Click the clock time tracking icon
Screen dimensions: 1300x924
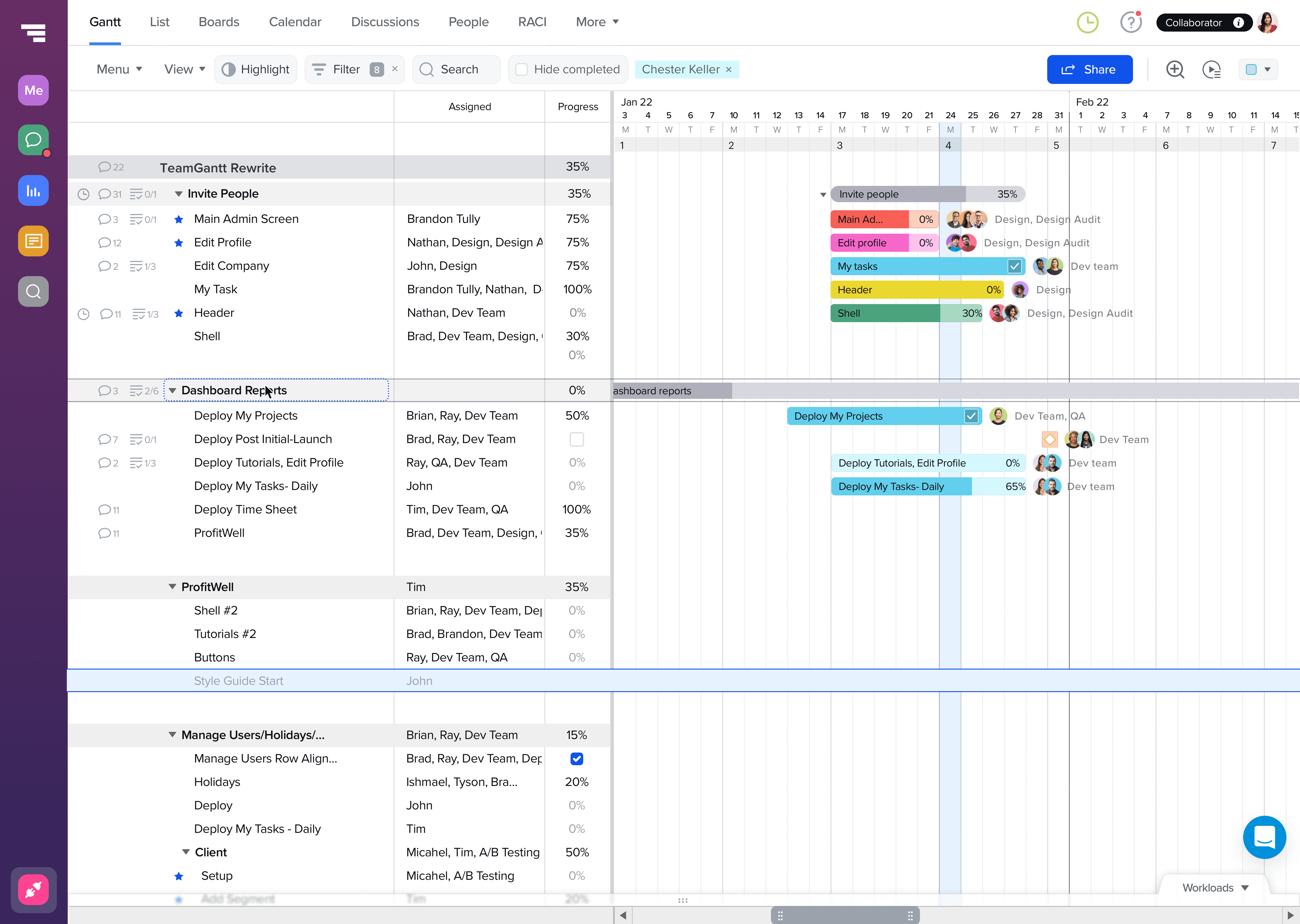point(1087,23)
